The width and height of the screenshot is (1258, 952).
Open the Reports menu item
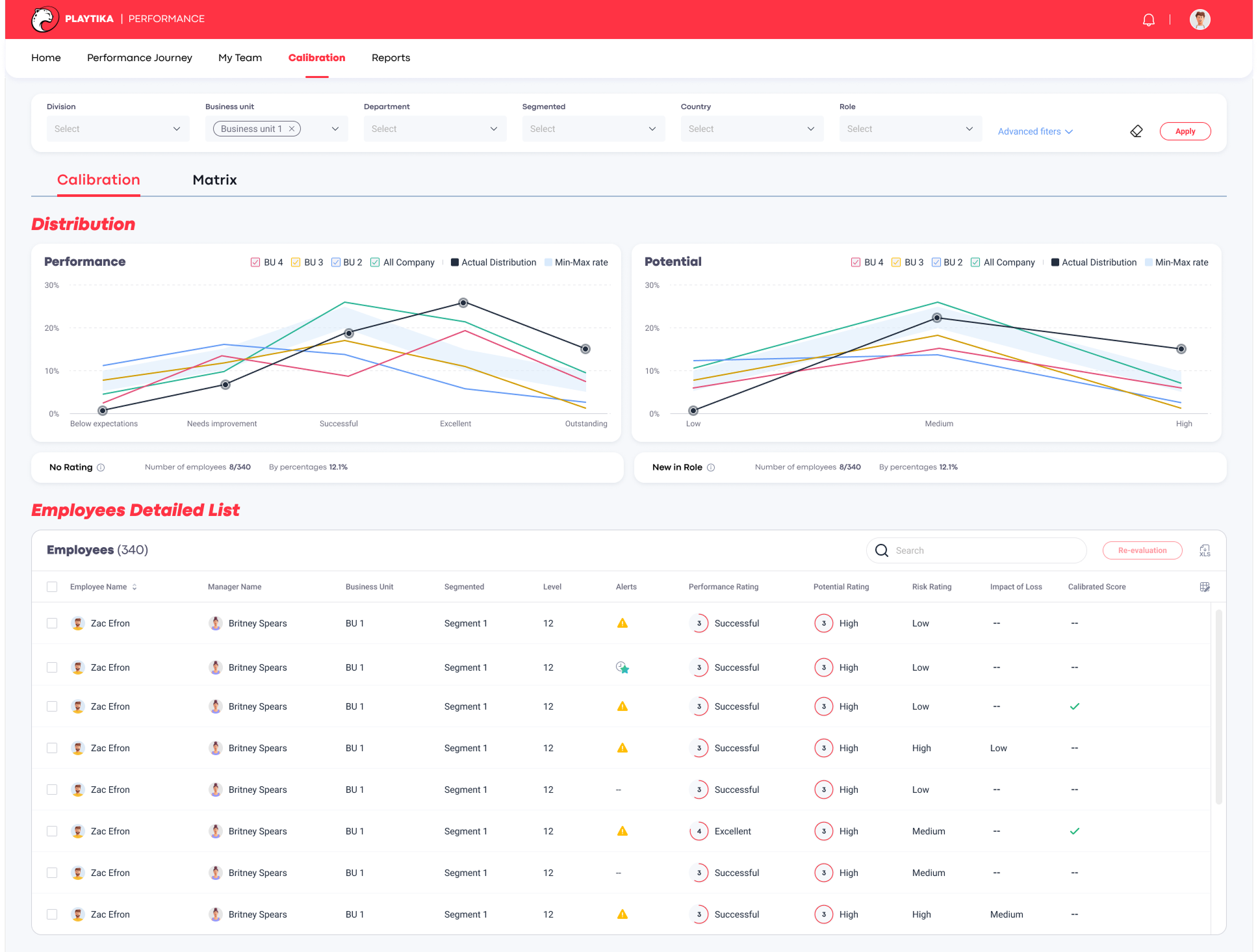pyautogui.click(x=391, y=58)
